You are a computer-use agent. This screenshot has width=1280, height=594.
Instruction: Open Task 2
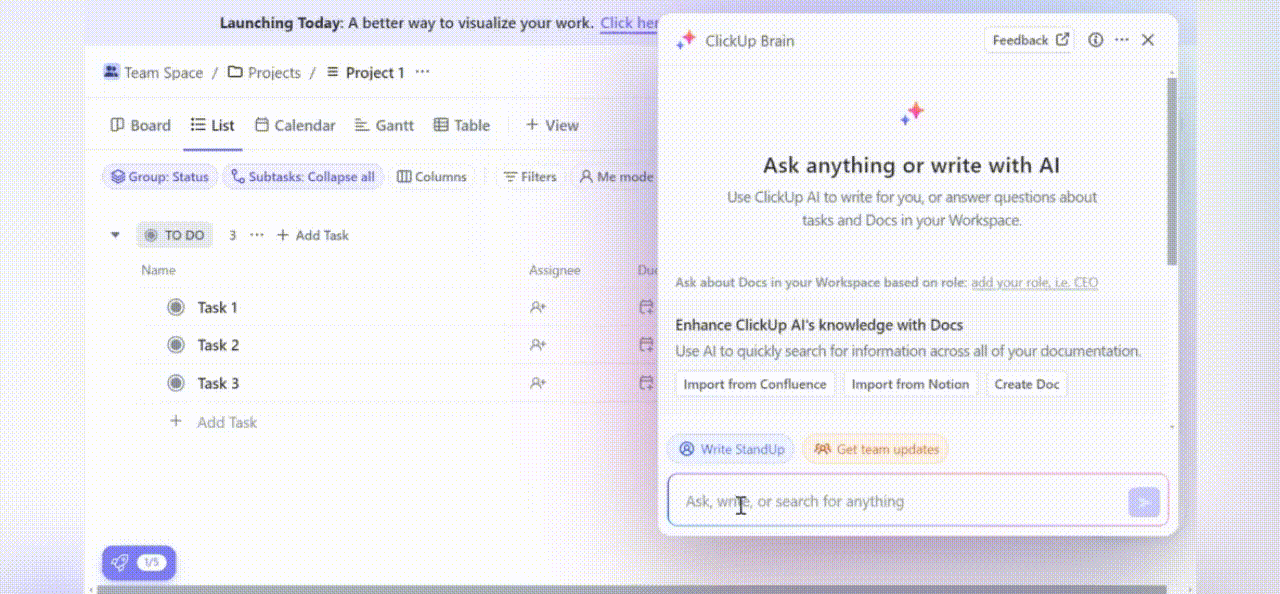218,346
